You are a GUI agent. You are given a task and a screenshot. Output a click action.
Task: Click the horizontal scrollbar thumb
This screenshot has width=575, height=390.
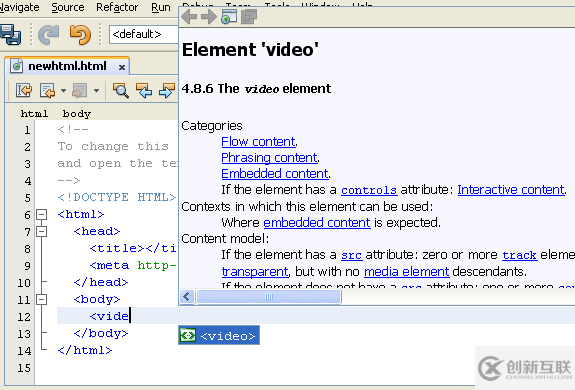click(x=269, y=297)
